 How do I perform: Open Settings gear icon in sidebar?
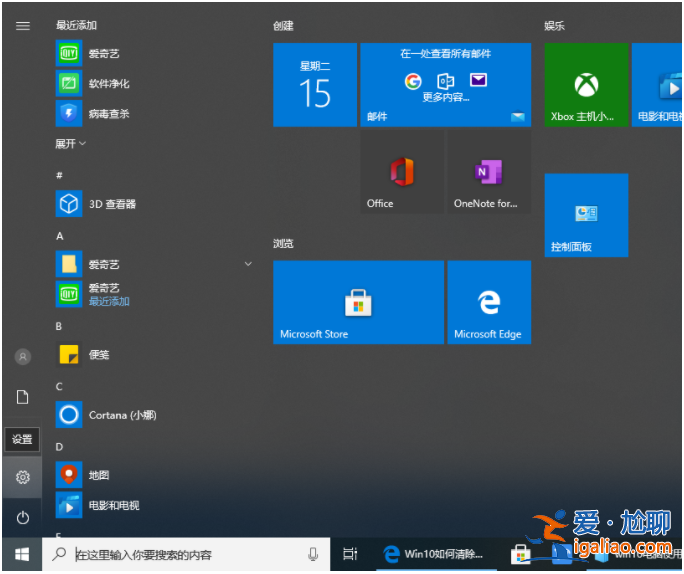[23, 477]
